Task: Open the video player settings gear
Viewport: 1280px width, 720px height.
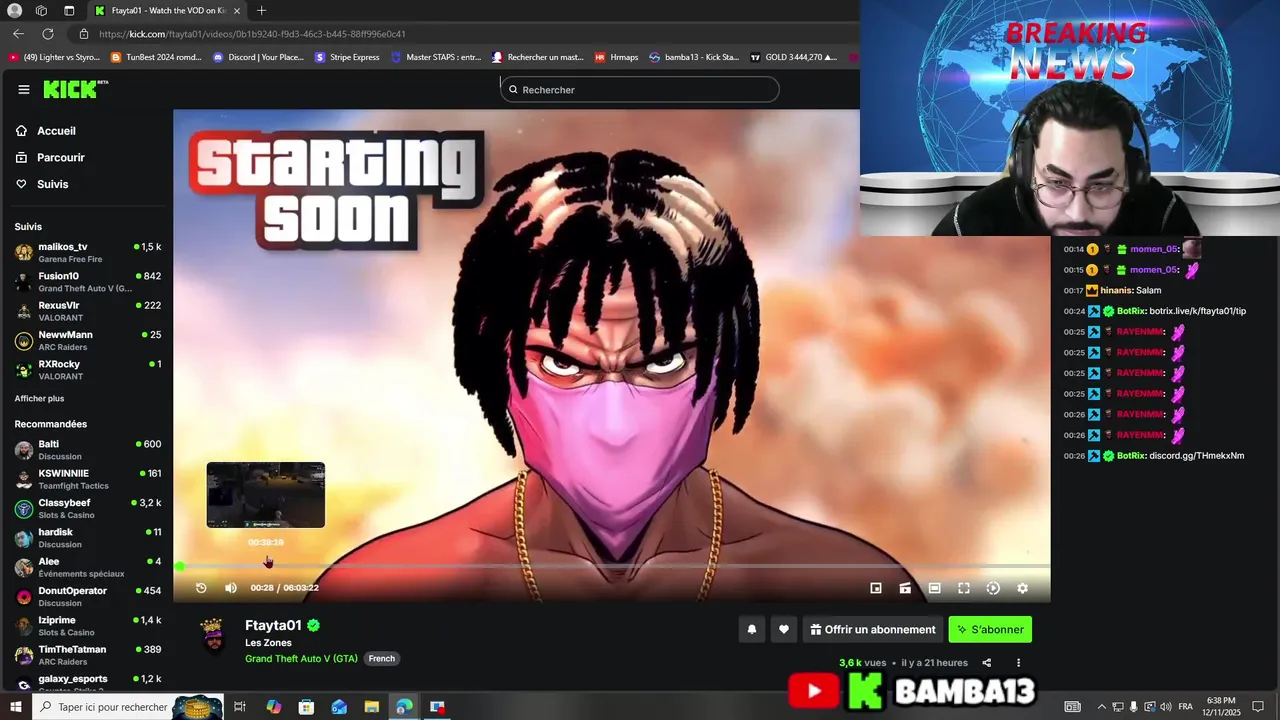Action: [x=1022, y=588]
